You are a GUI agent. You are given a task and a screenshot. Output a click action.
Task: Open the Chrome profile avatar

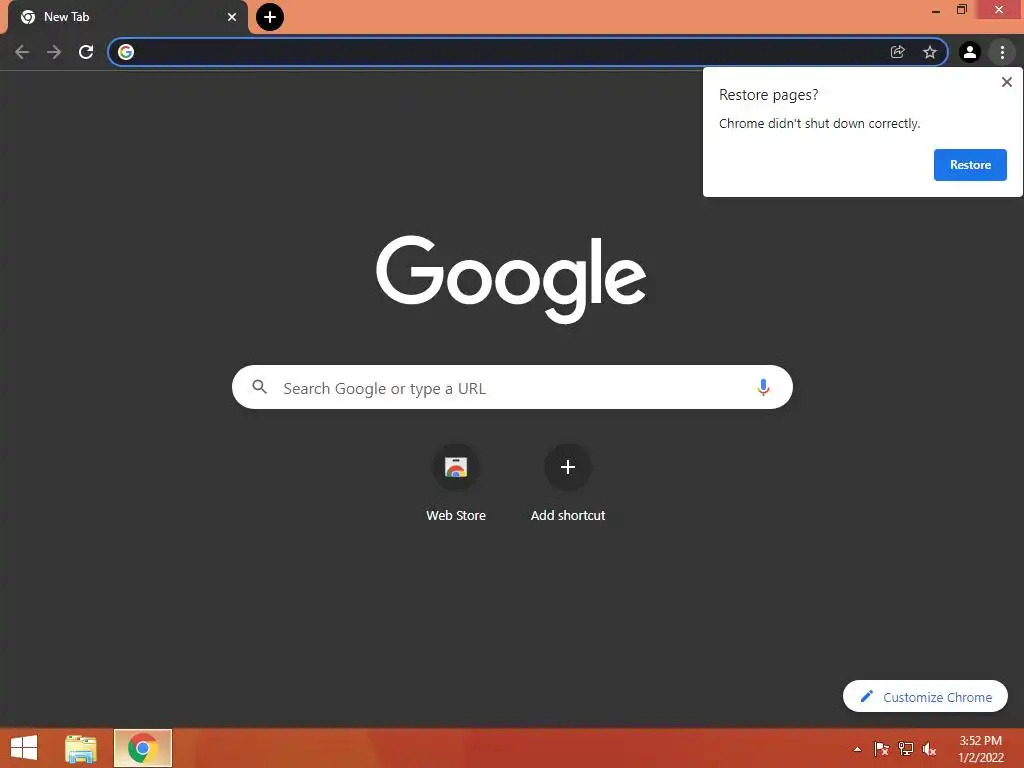pyautogui.click(x=970, y=52)
